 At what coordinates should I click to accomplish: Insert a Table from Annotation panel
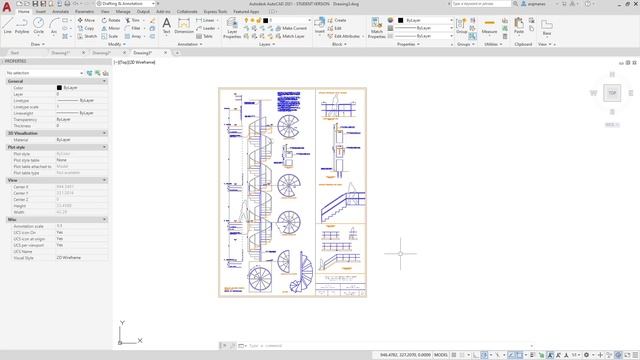click(204, 36)
